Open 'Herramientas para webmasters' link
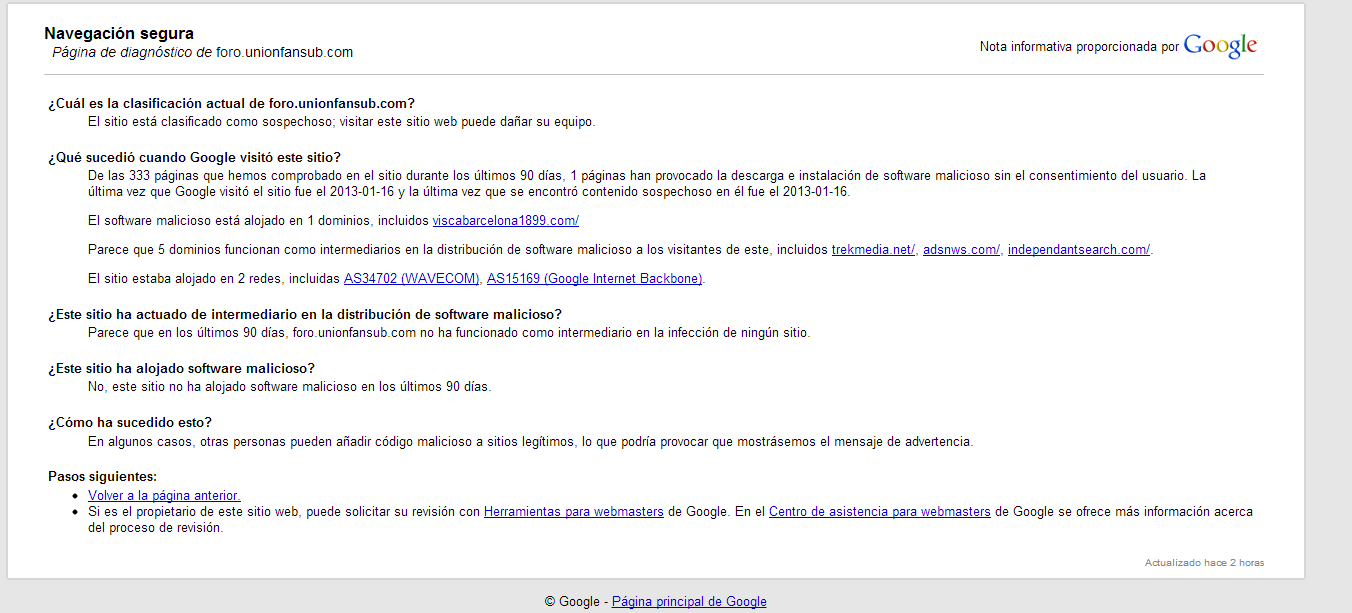This screenshot has width=1352, height=613. (x=574, y=511)
